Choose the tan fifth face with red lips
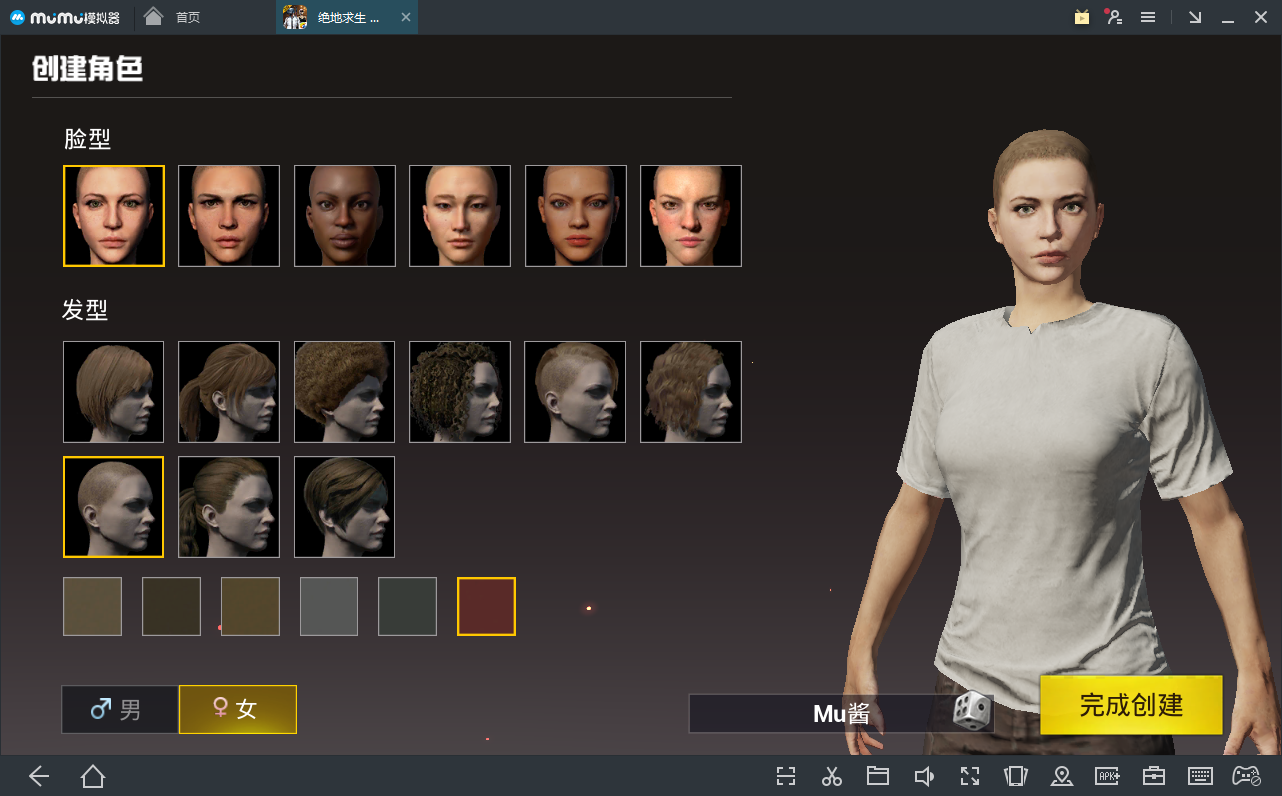 pyautogui.click(x=576, y=216)
